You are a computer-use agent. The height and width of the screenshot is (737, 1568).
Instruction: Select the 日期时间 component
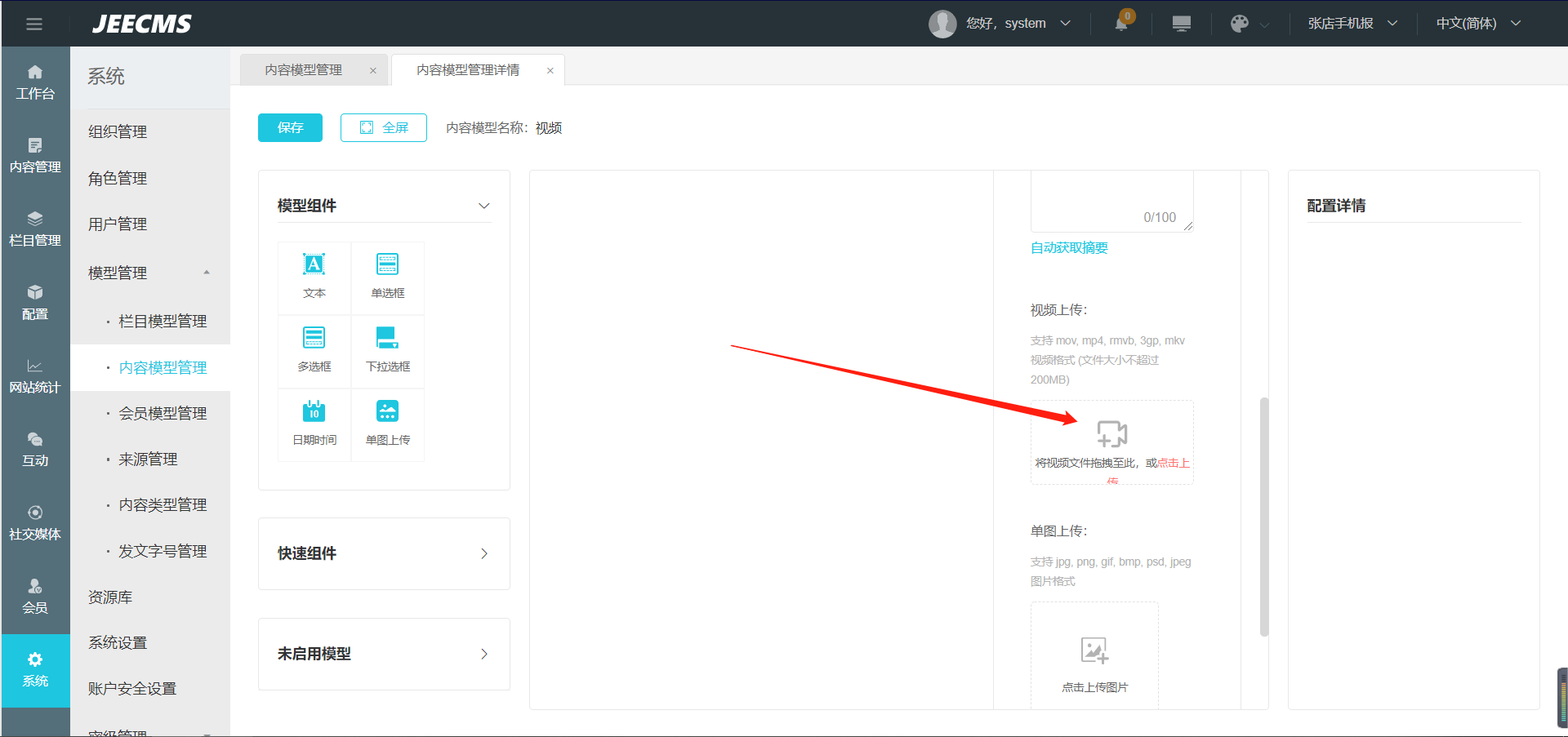[314, 425]
